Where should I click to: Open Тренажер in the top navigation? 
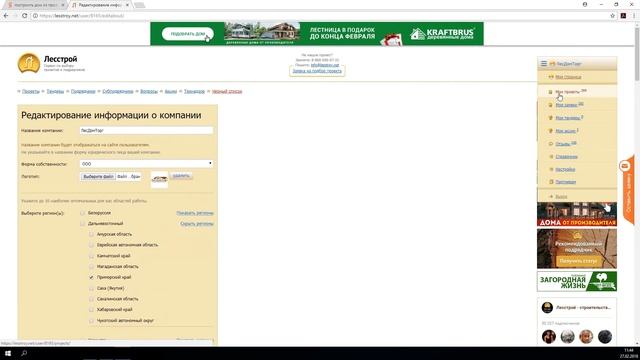point(194,91)
